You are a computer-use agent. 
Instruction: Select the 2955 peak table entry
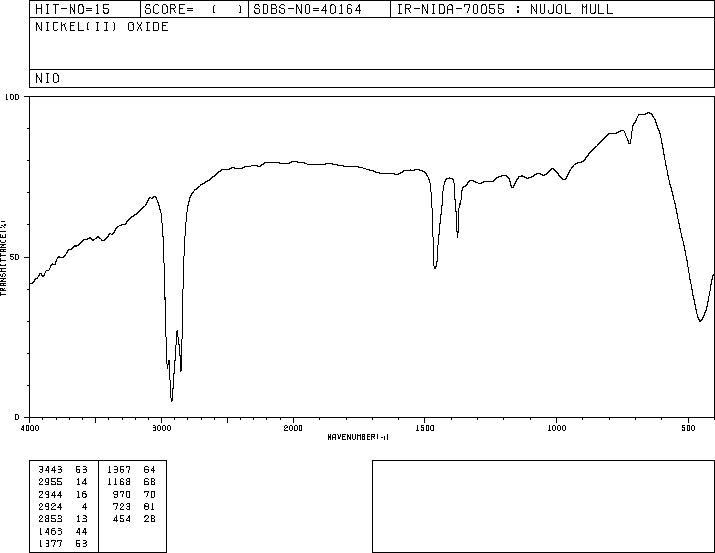(x=63, y=482)
